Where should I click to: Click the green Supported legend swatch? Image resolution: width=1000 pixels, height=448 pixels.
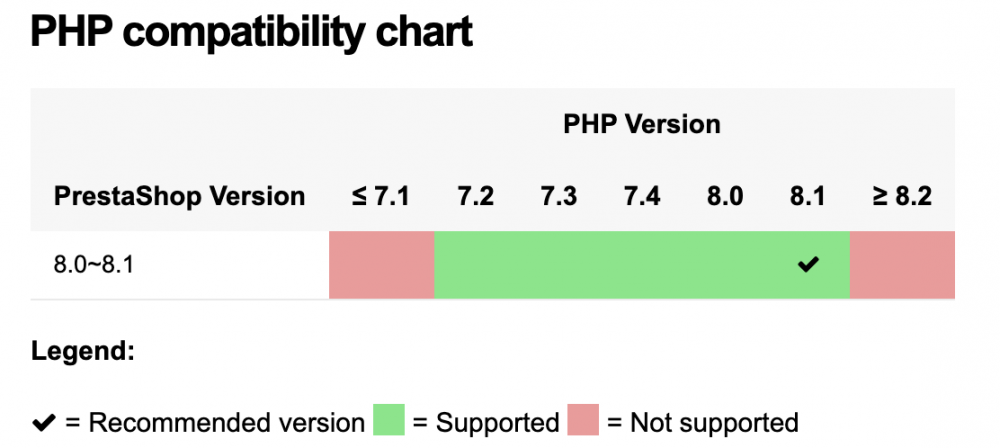pyautogui.click(x=389, y=420)
